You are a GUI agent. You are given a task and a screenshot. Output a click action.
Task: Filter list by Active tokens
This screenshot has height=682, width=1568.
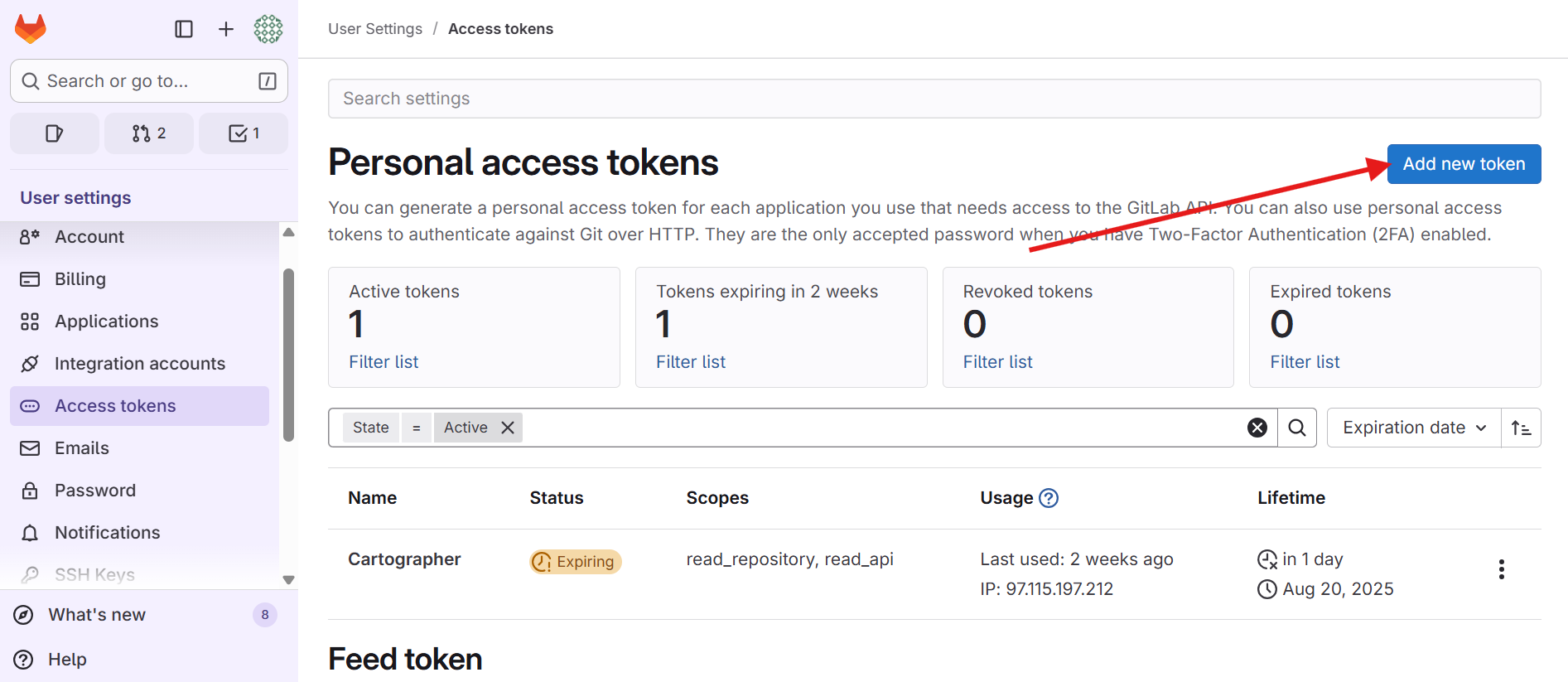tap(384, 362)
